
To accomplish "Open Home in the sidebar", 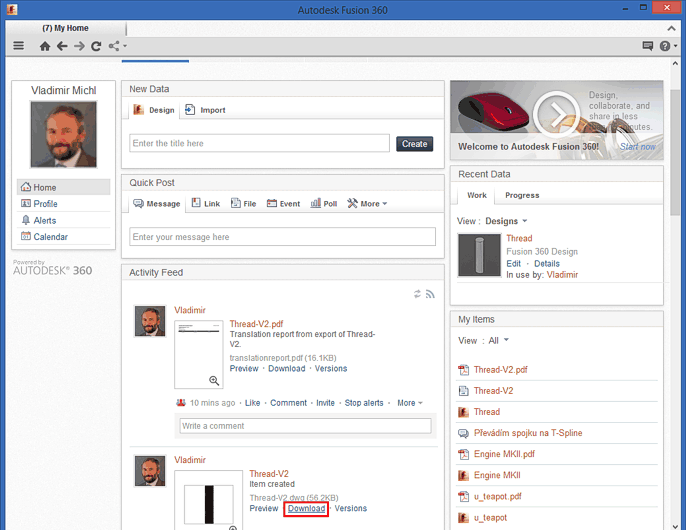I will (x=63, y=187).
